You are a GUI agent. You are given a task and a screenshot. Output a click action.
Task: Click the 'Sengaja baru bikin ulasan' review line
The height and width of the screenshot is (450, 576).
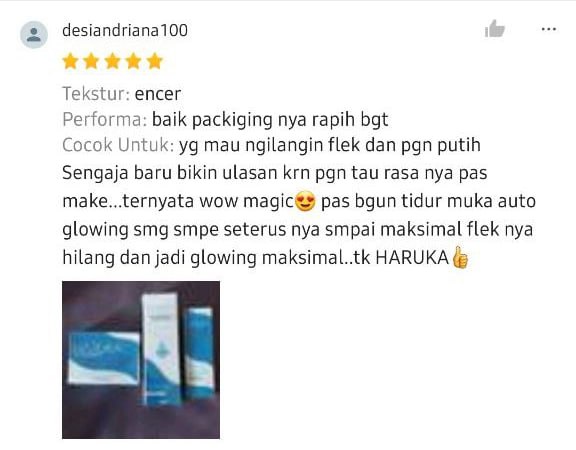click(275, 173)
